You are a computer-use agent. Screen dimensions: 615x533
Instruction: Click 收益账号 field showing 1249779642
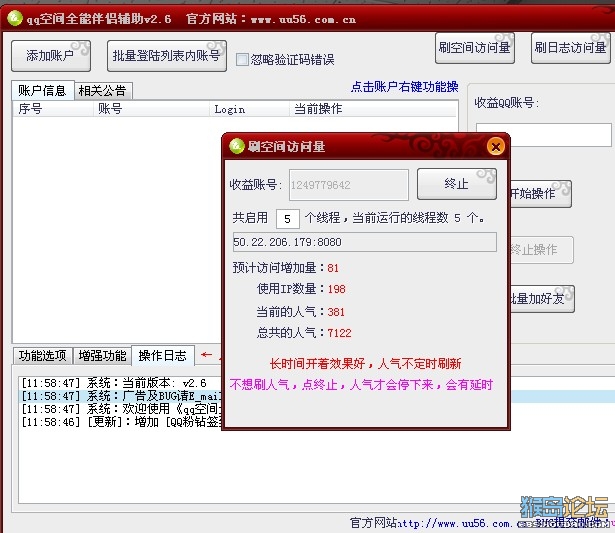pos(349,185)
